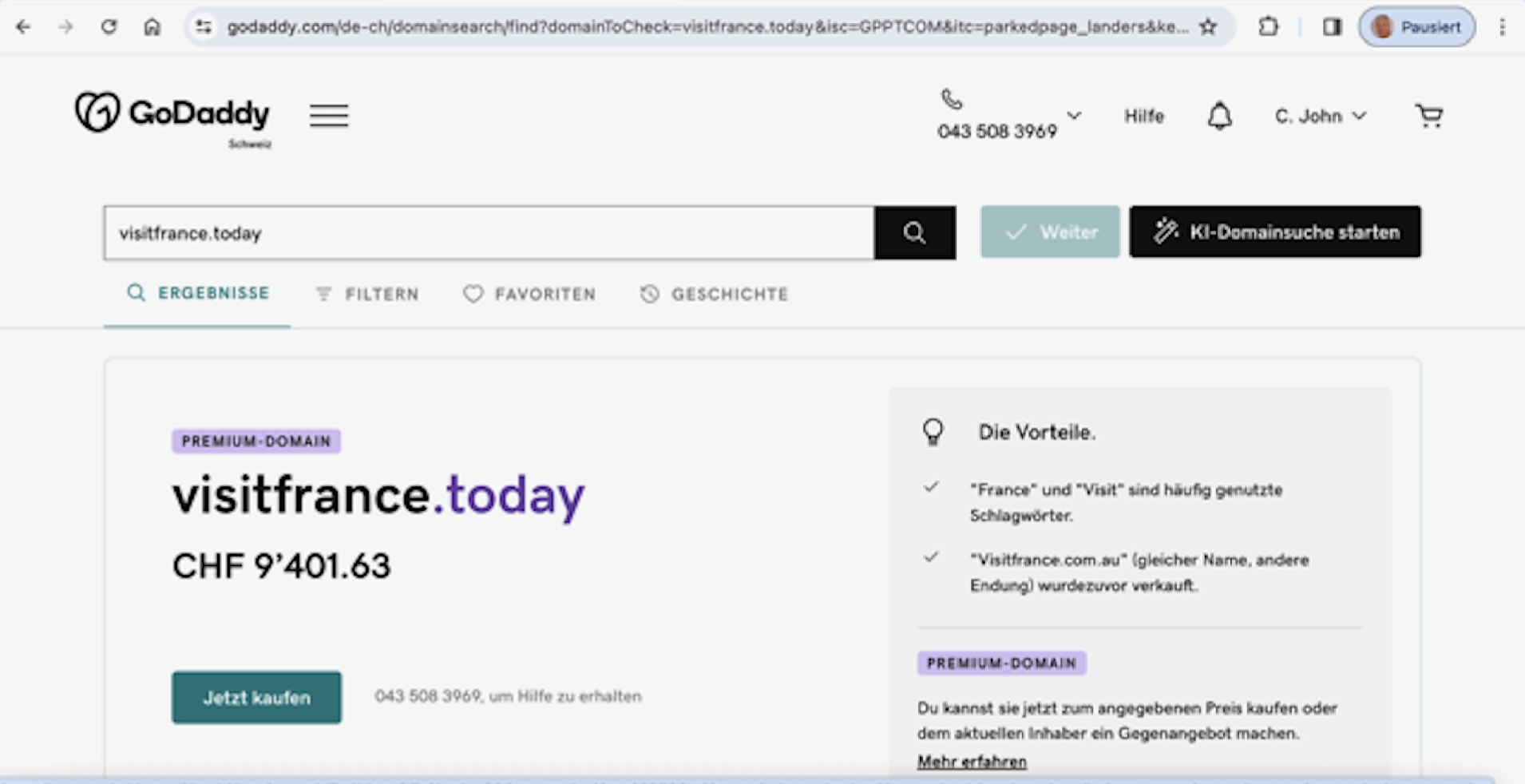Click the lightbulb icon beside Die Vorteile
1525x784 pixels.
[x=933, y=432]
